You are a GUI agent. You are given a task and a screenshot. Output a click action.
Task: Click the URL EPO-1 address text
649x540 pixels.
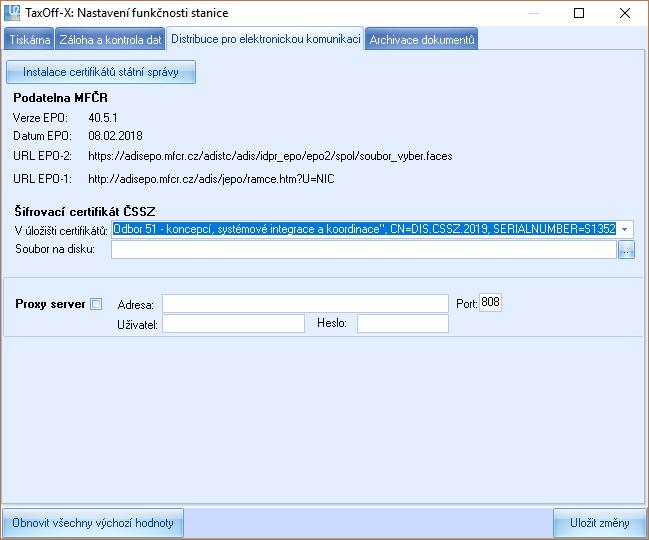211,179
